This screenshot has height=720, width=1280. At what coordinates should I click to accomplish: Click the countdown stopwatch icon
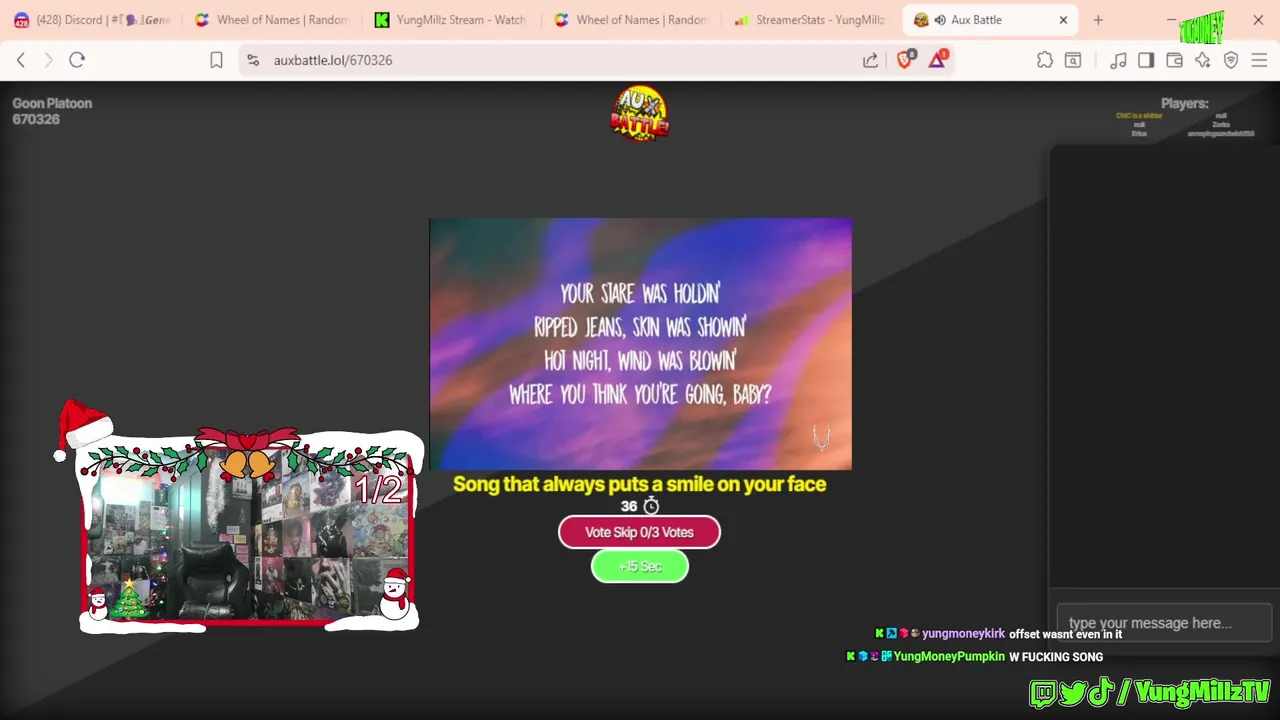(651, 506)
